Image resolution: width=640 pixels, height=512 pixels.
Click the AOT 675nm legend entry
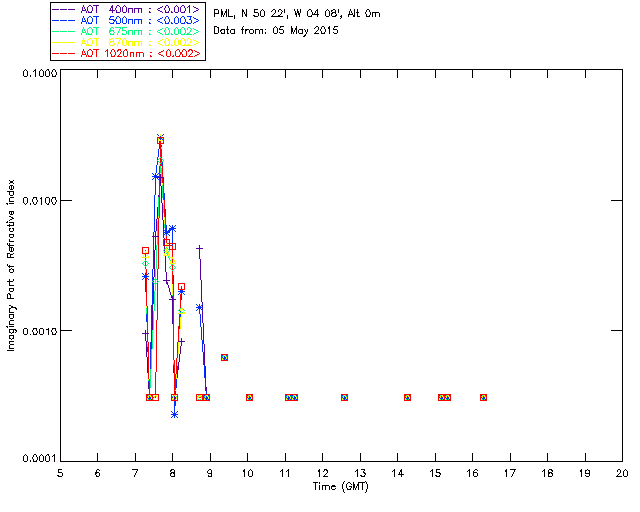[x=128, y=31]
